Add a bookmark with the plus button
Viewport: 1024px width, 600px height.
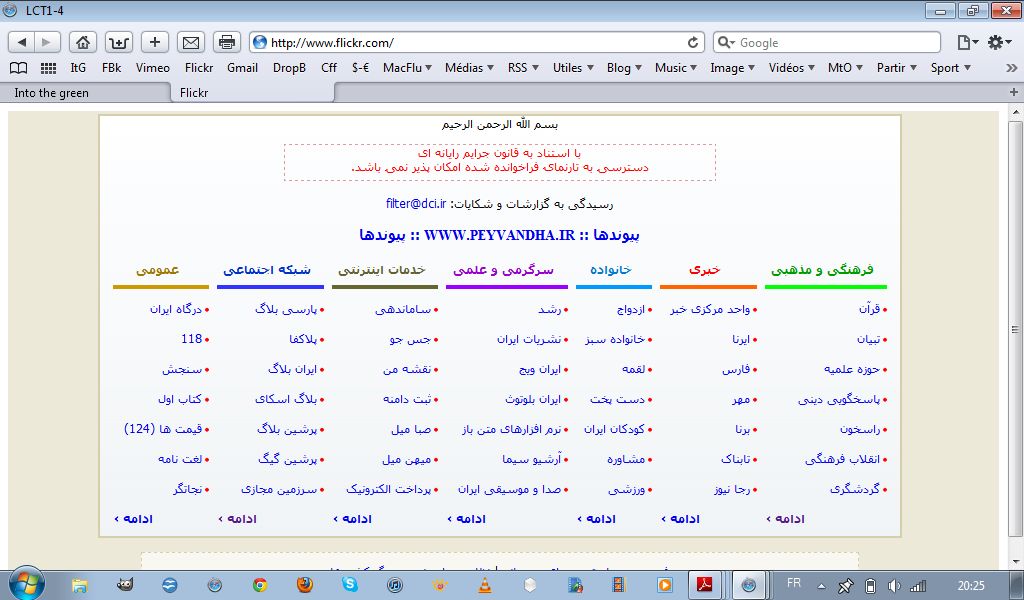[155, 42]
